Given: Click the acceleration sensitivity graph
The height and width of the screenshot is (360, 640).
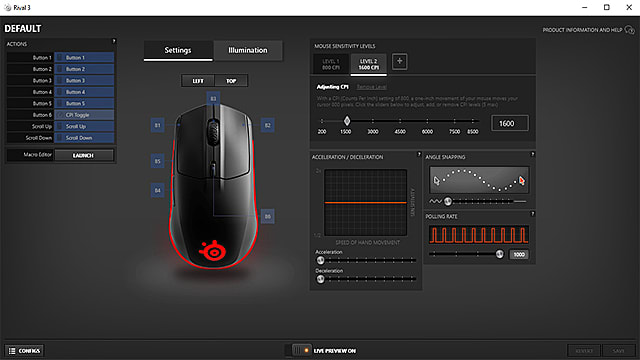Looking at the screenshot, I should point(366,202).
